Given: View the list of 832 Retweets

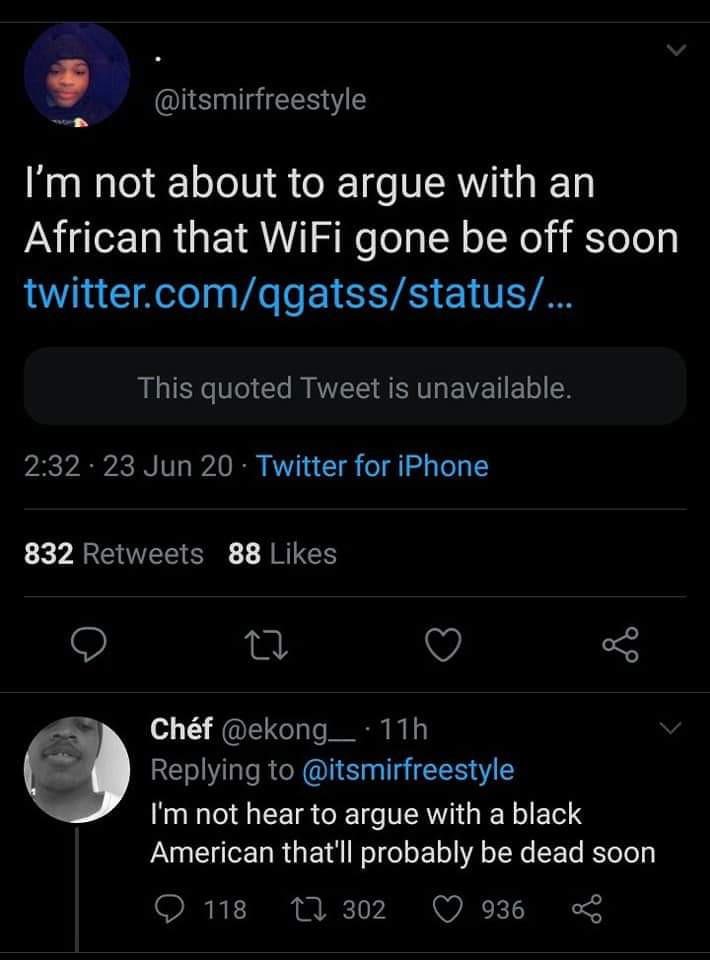Looking at the screenshot, I should pos(114,553).
